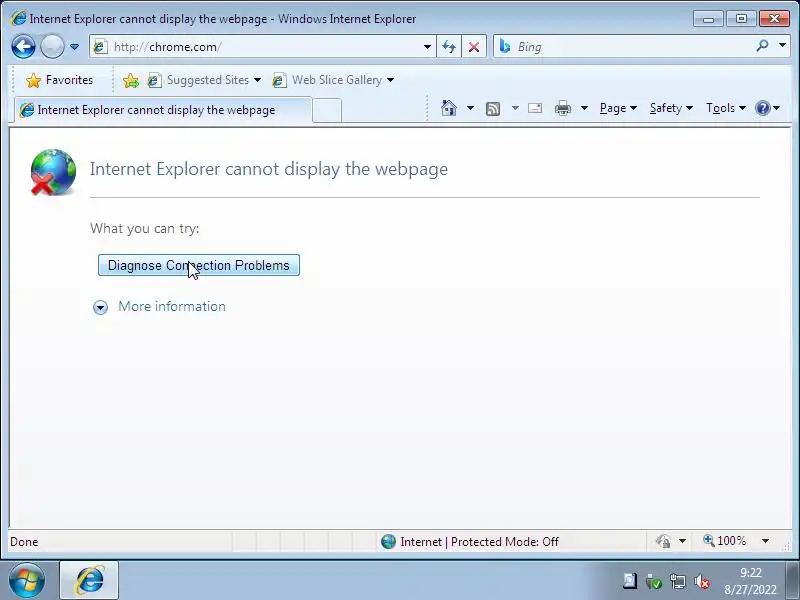Image resolution: width=800 pixels, height=600 pixels.
Task: Open the recent pages dropdown arrow
Action: coord(74,47)
